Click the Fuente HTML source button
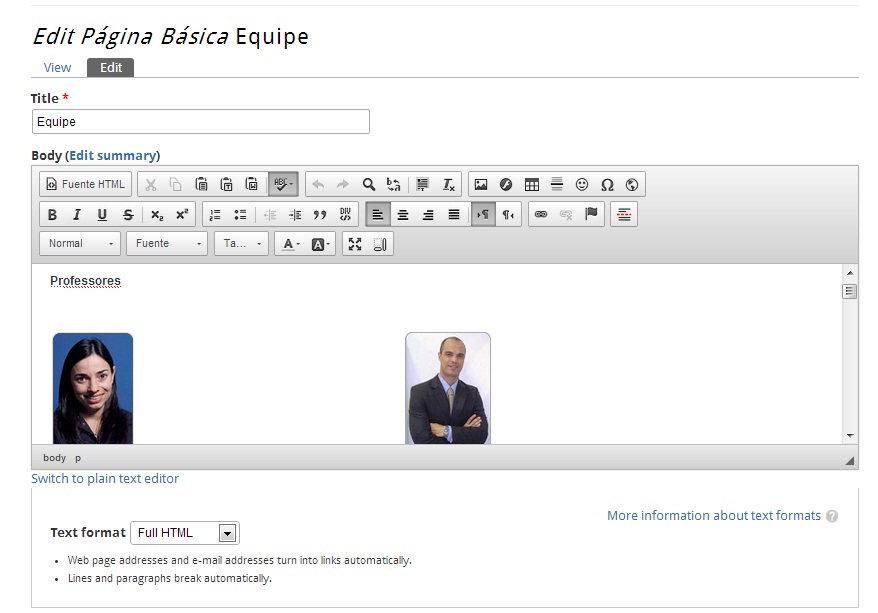 click(86, 184)
